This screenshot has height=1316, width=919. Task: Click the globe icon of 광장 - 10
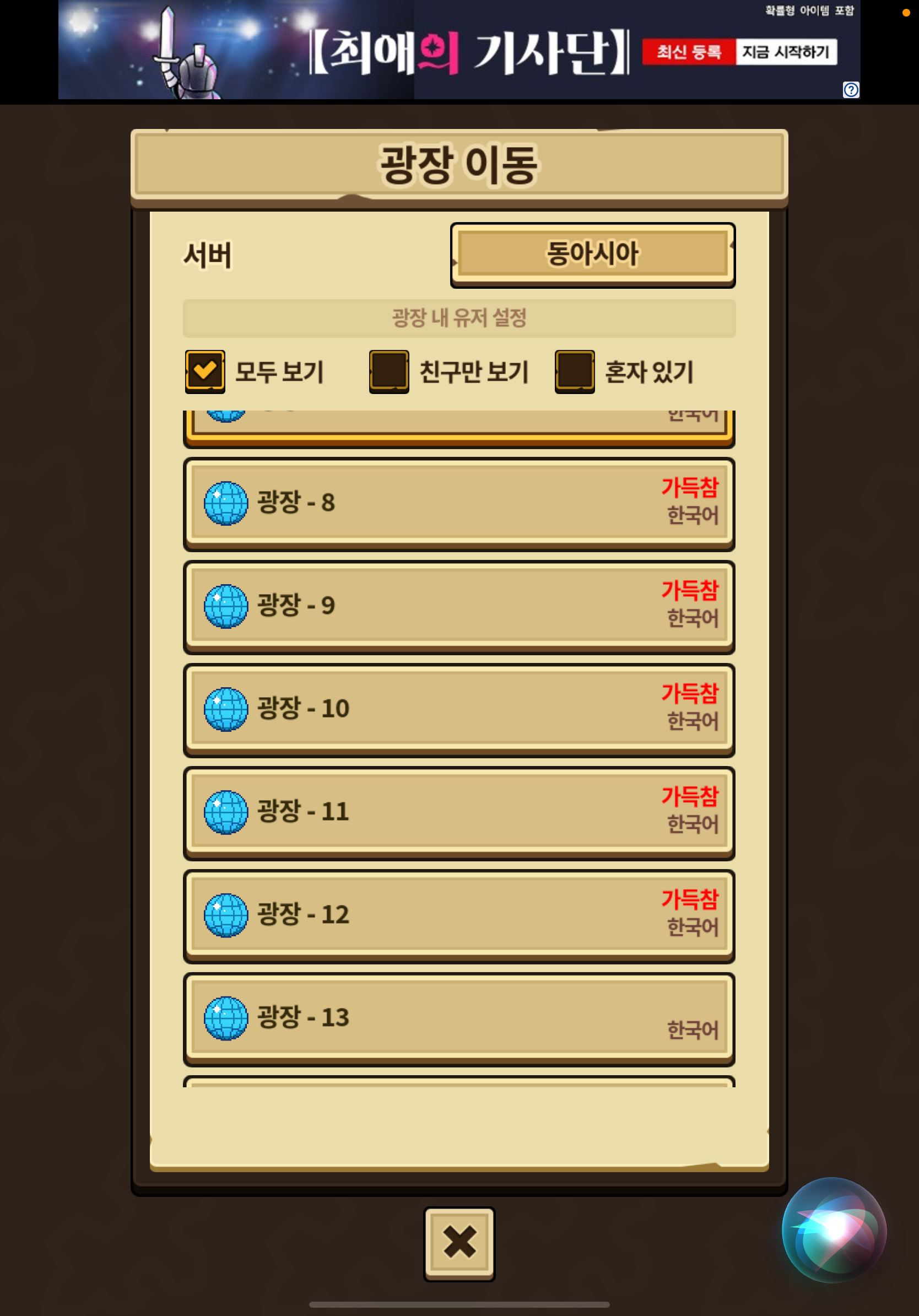pos(226,709)
